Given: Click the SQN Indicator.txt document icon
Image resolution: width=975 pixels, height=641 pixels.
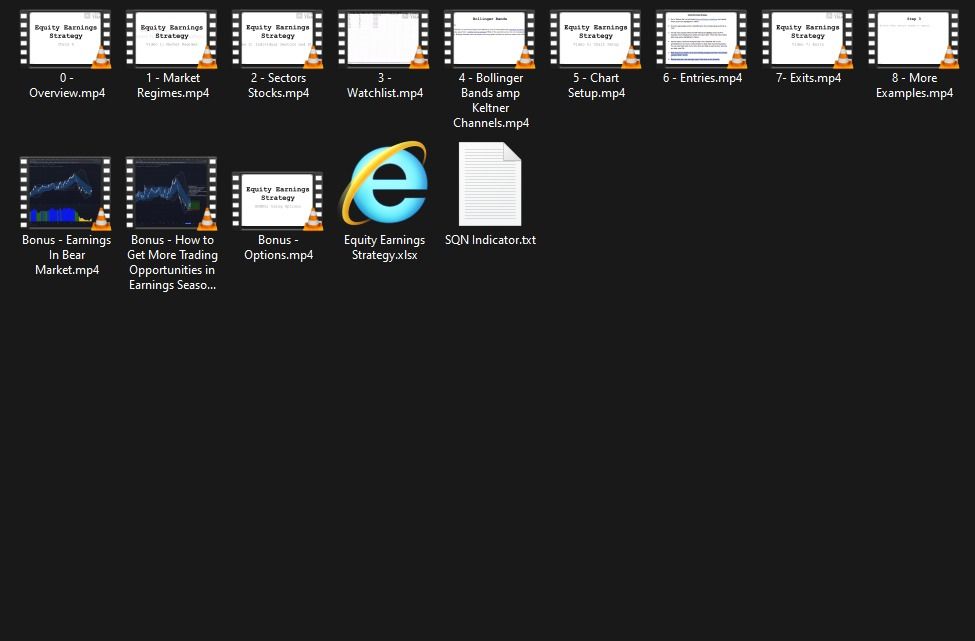Looking at the screenshot, I should point(490,185).
